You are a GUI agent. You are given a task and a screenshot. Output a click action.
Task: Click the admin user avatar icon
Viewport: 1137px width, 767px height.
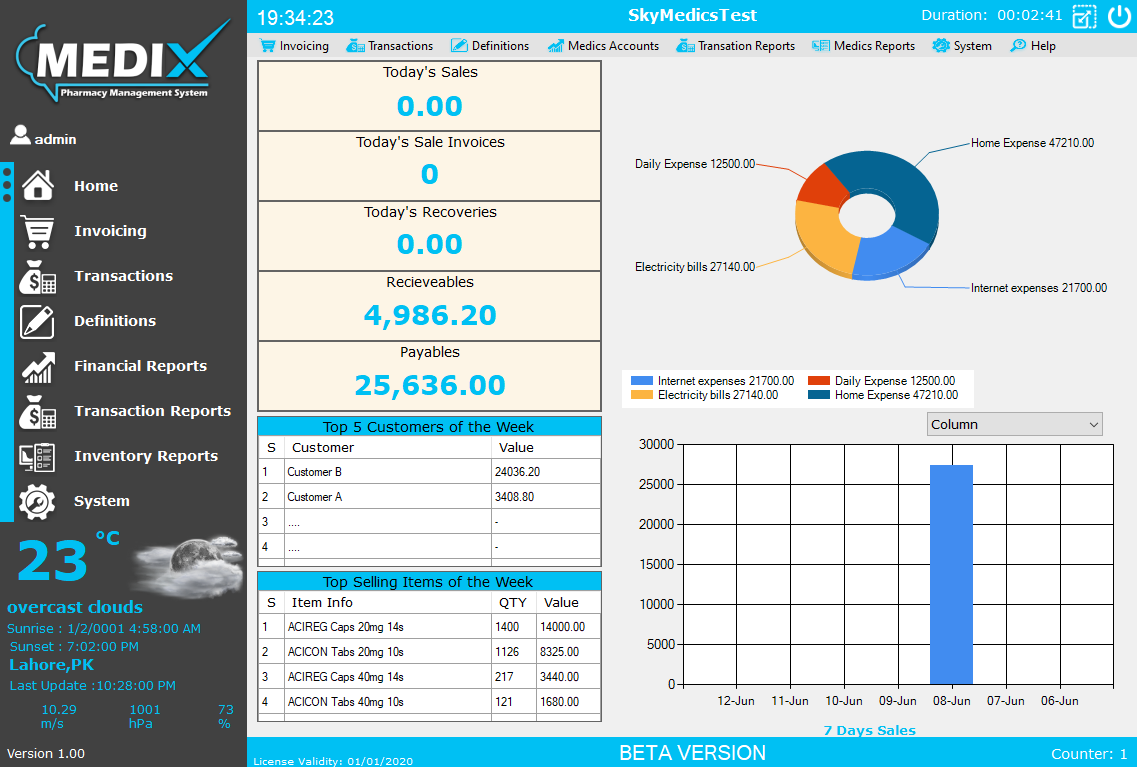20,135
